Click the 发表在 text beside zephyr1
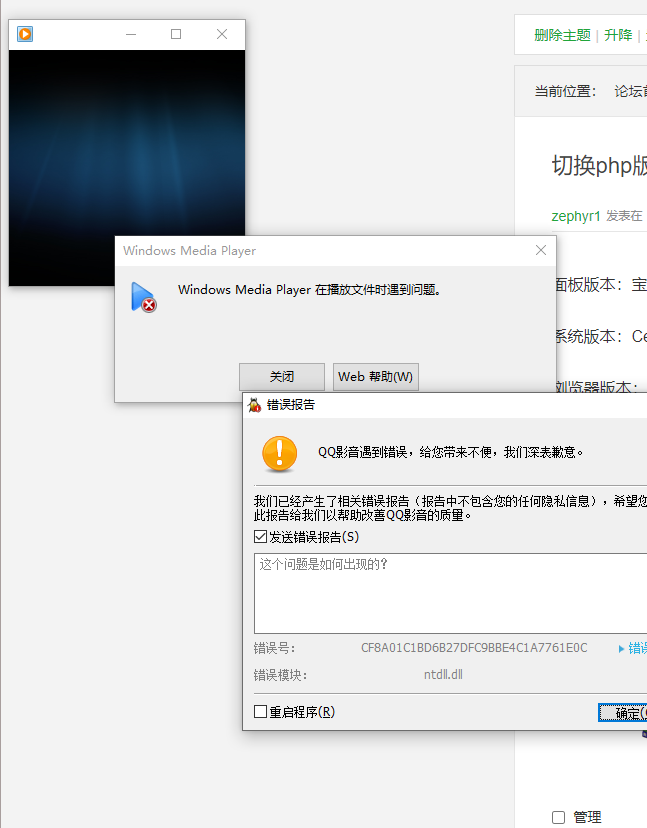647x828 pixels. point(624,216)
